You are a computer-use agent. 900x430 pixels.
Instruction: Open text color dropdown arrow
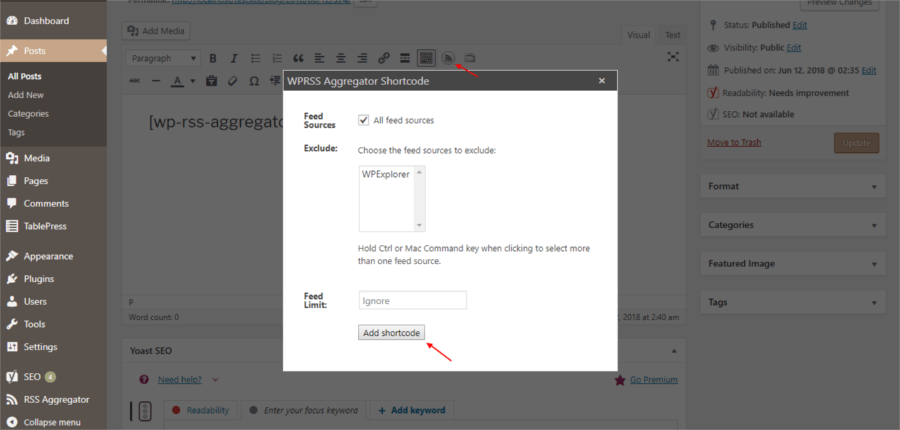pos(192,81)
